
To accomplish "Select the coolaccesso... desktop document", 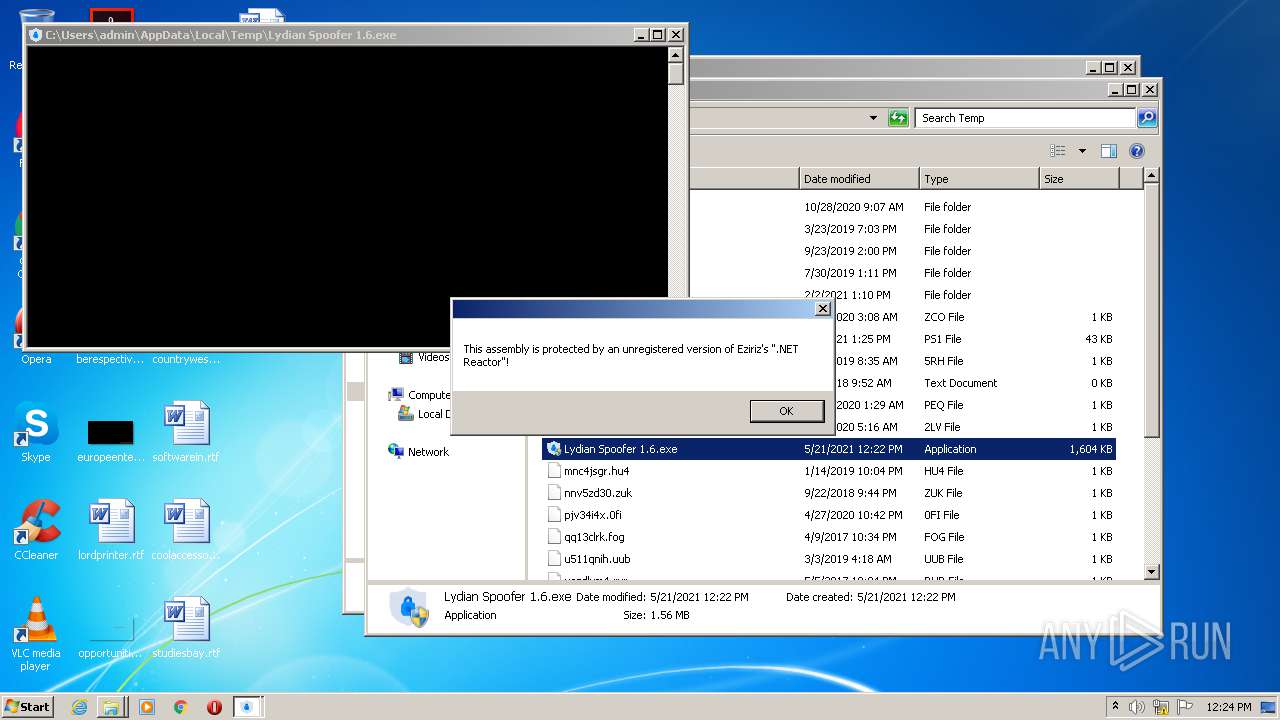I will (x=186, y=531).
